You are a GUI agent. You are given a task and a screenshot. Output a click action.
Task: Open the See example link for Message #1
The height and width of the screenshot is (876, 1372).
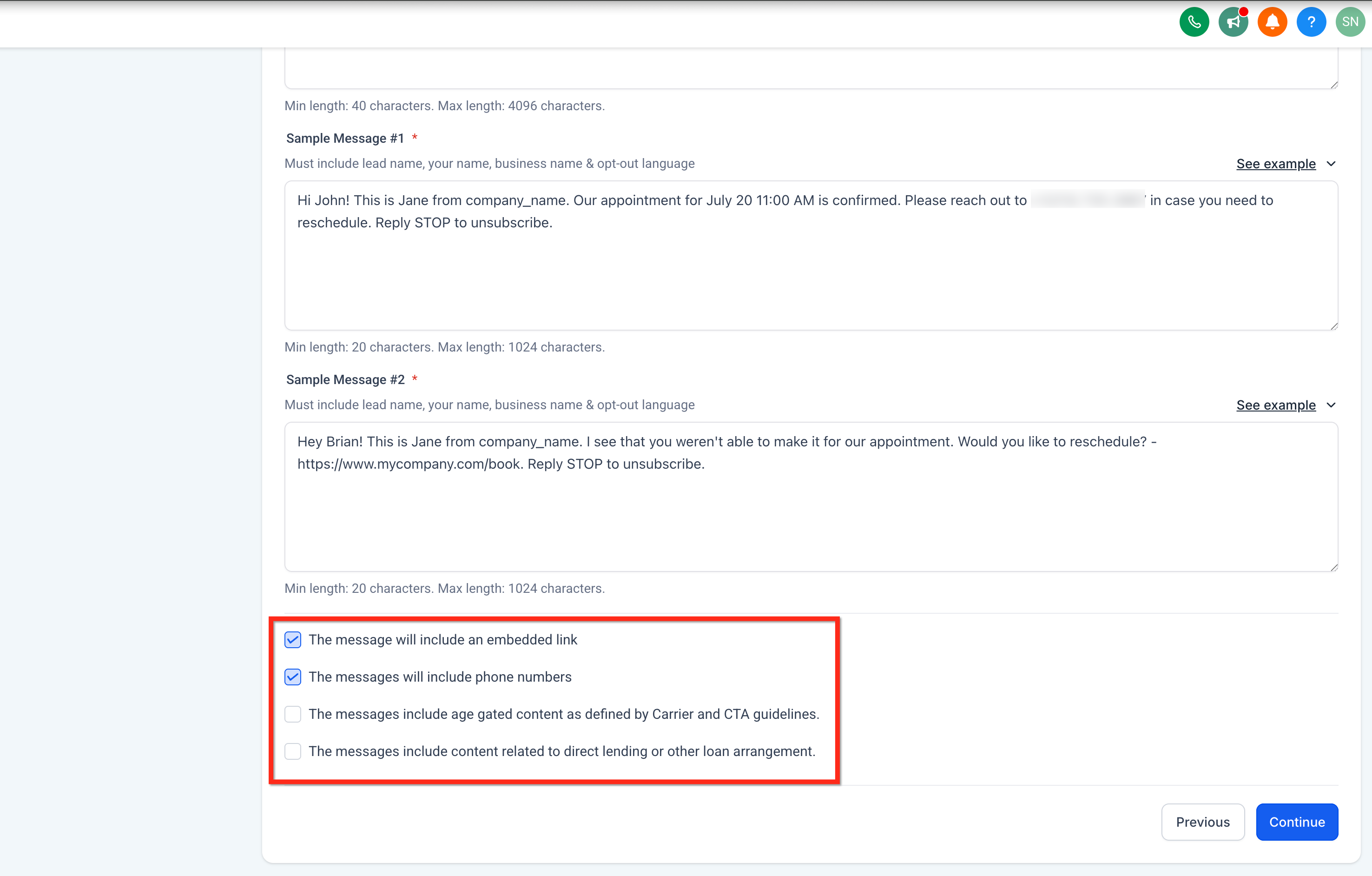[1275, 164]
